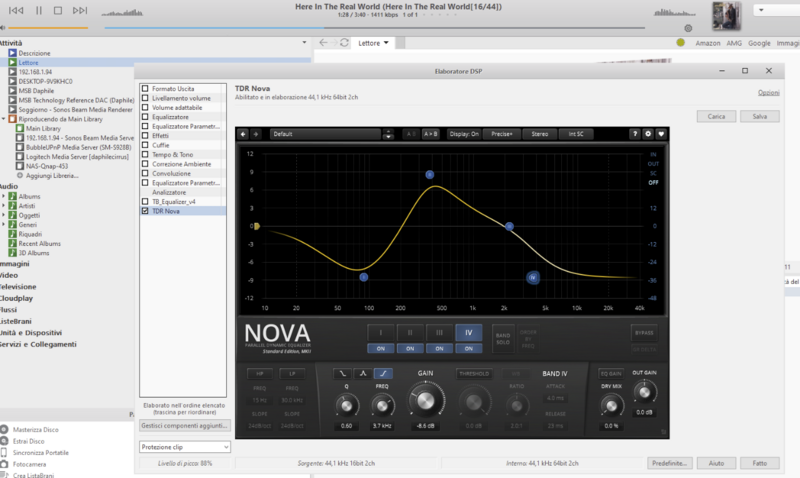Select band IV tab in Nova
The height and width of the screenshot is (478, 800).
tap(468, 331)
